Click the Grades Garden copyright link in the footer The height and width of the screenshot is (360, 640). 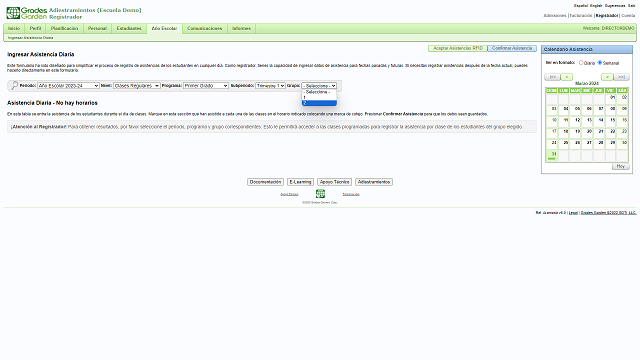[x=609, y=213]
